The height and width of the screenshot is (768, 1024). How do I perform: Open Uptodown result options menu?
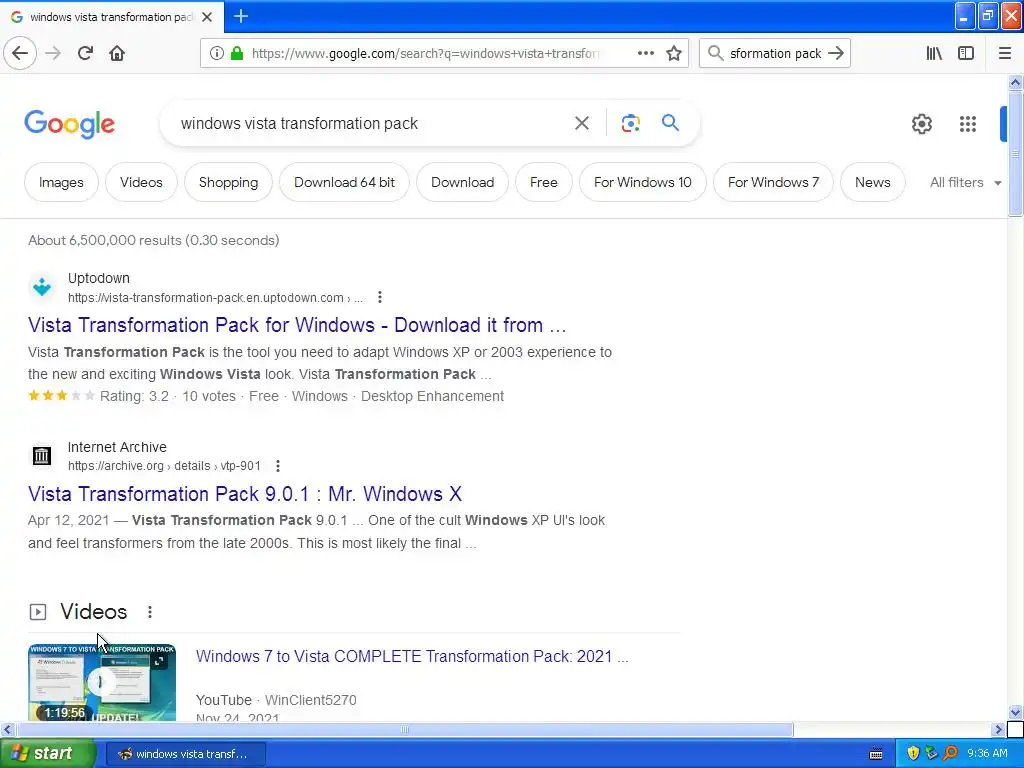[x=380, y=298]
